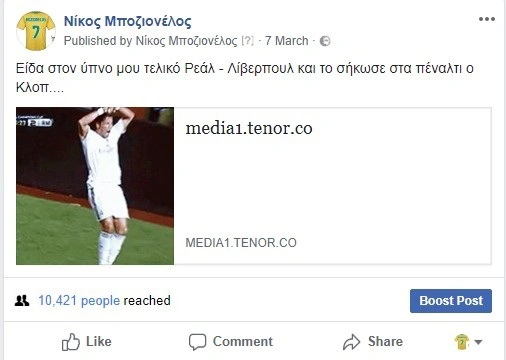Click the small jersey avatar near Share
The width and height of the screenshot is (506, 360).
[x=462, y=342]
